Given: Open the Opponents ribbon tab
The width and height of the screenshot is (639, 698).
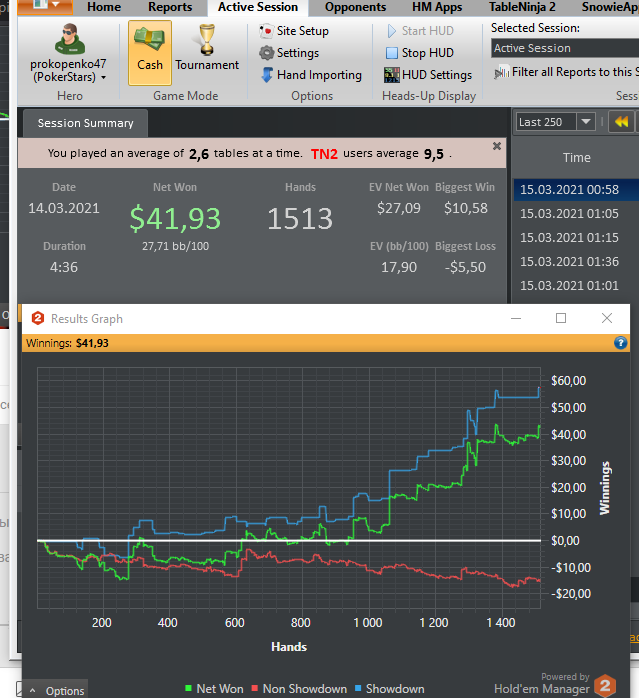Looking at the screenshot, I should click(355, 7).
